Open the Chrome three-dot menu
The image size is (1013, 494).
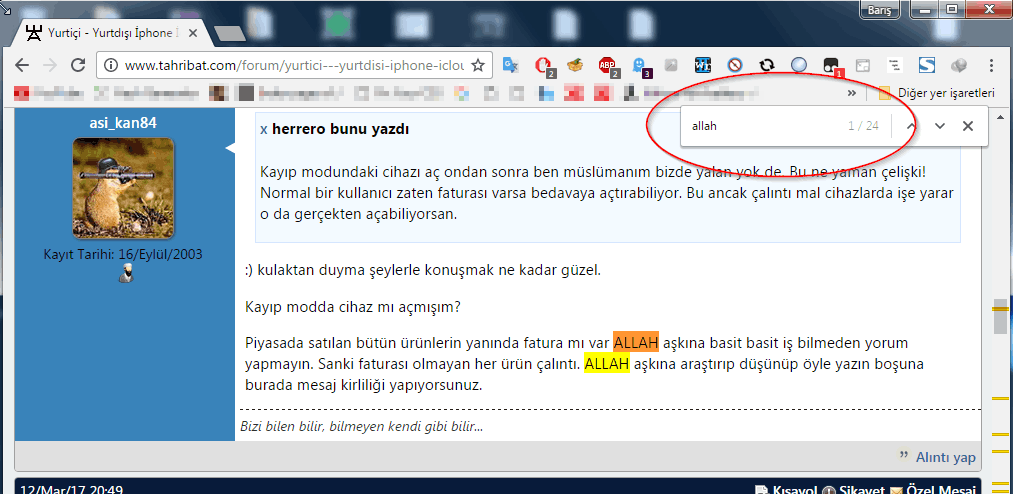click(992, 66)
